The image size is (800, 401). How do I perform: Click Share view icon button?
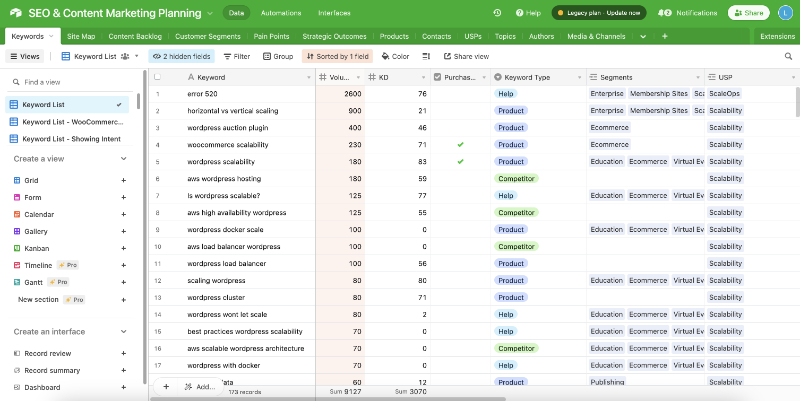pyautogui.click(x=466, y=56)
